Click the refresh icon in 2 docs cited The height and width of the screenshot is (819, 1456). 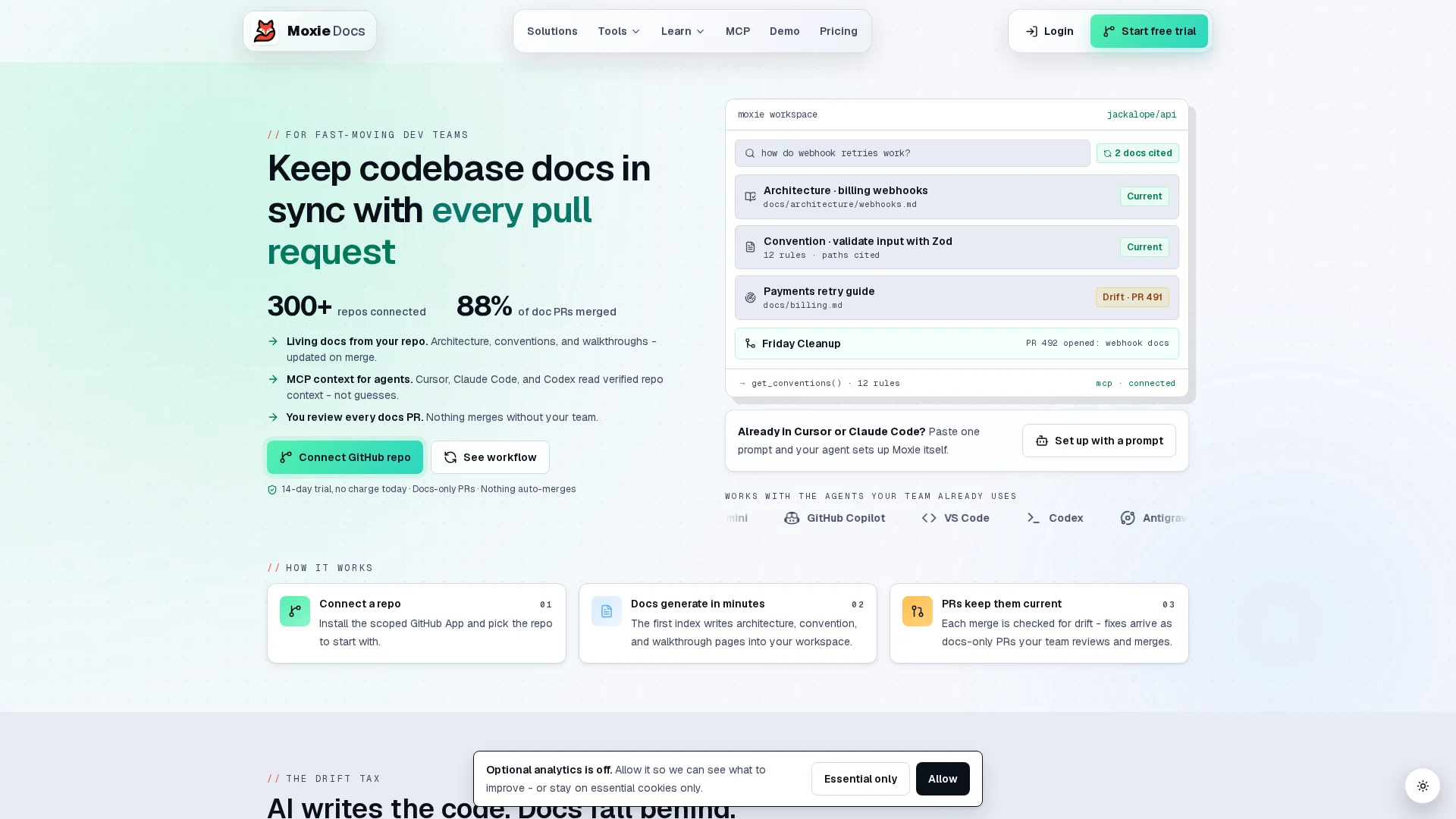1107,153
